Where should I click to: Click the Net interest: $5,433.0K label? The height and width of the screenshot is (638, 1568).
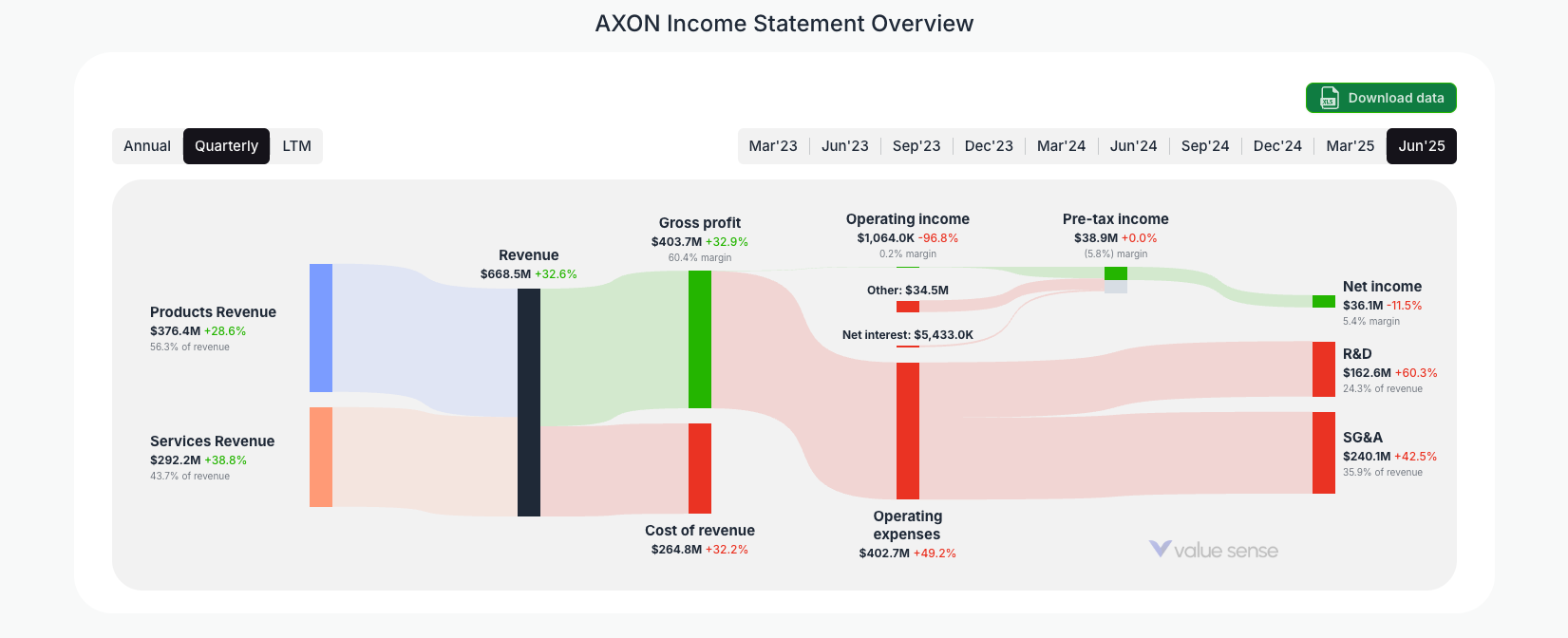[x=908, y=335]
